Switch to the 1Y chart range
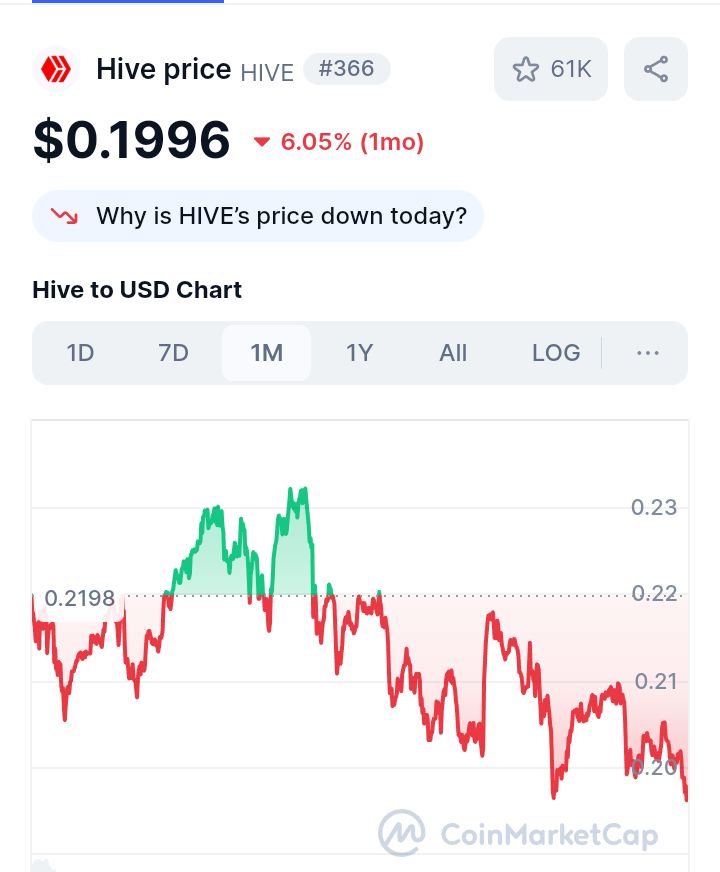 (359, 353)
